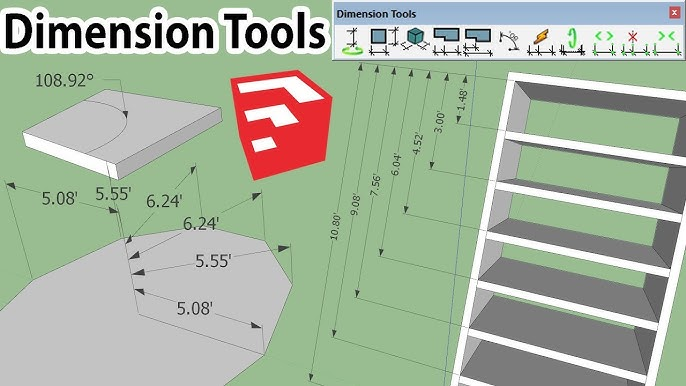
Task: Click the green inward arrows dimension tool
Action: coord(667,42)
